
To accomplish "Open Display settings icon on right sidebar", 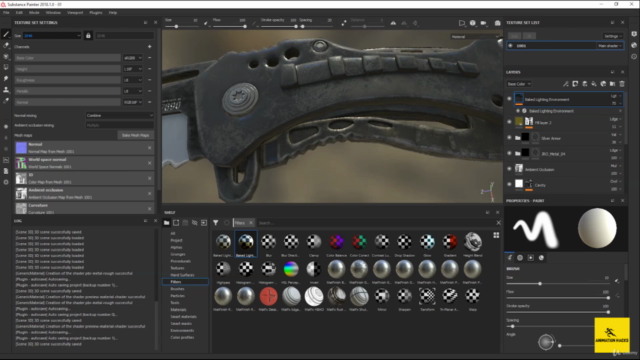I will pyautogui.click(x=634, y=34).
